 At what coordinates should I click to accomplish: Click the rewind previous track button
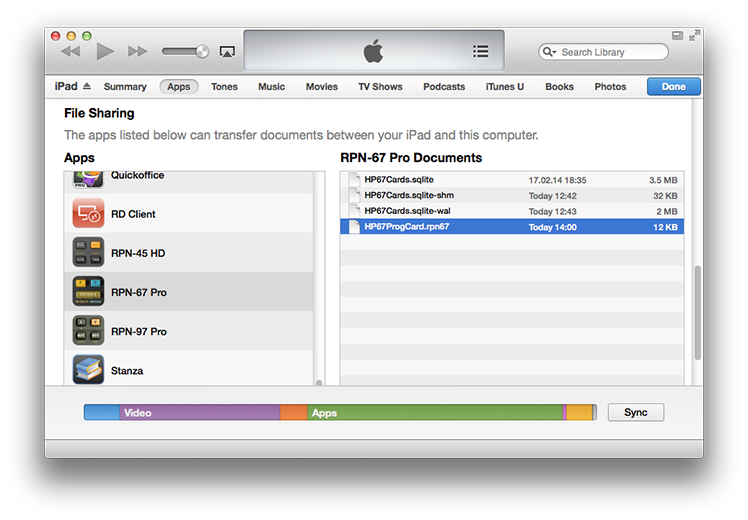[x=71, y=52]
